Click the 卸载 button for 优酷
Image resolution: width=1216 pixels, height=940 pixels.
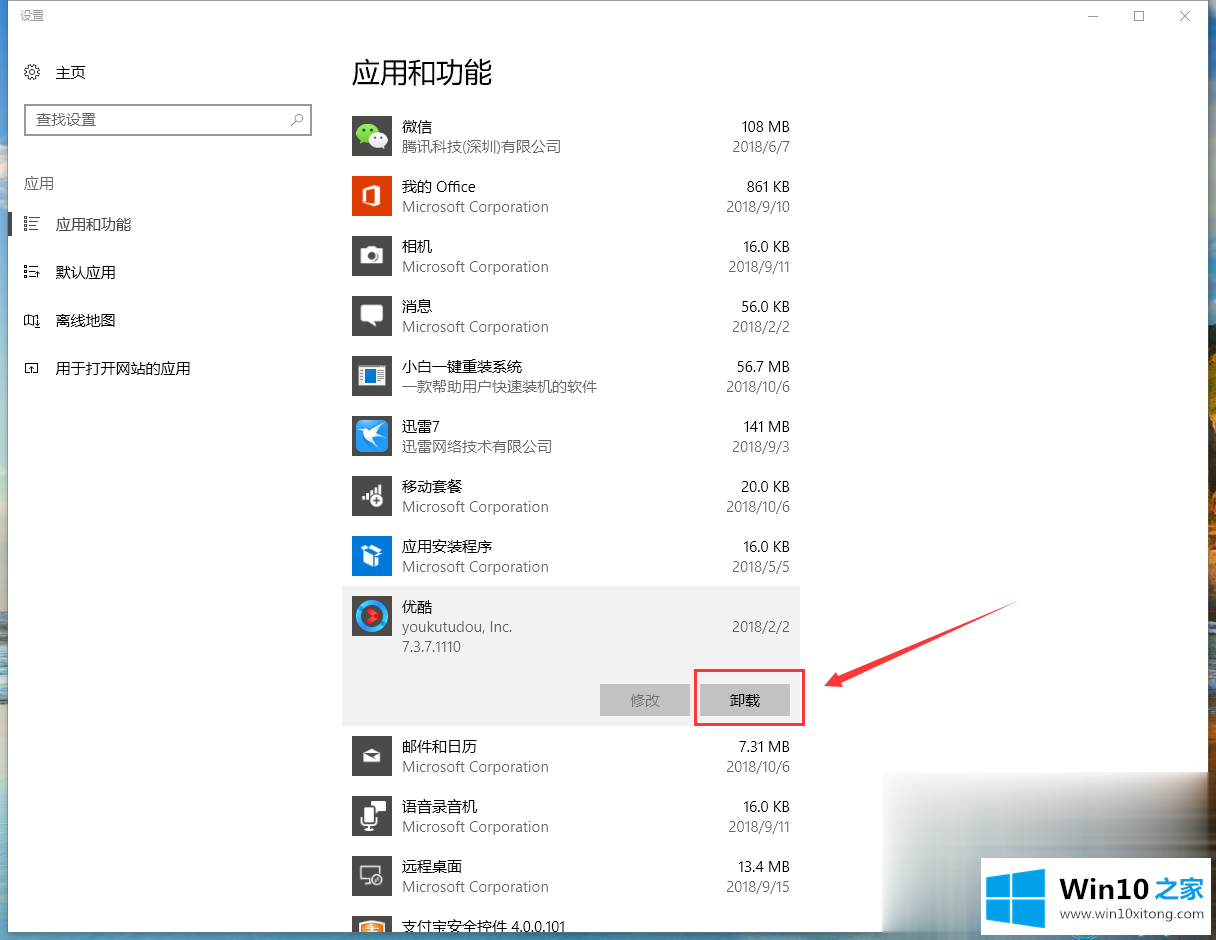pyautogui.click(x=745, y=700)
